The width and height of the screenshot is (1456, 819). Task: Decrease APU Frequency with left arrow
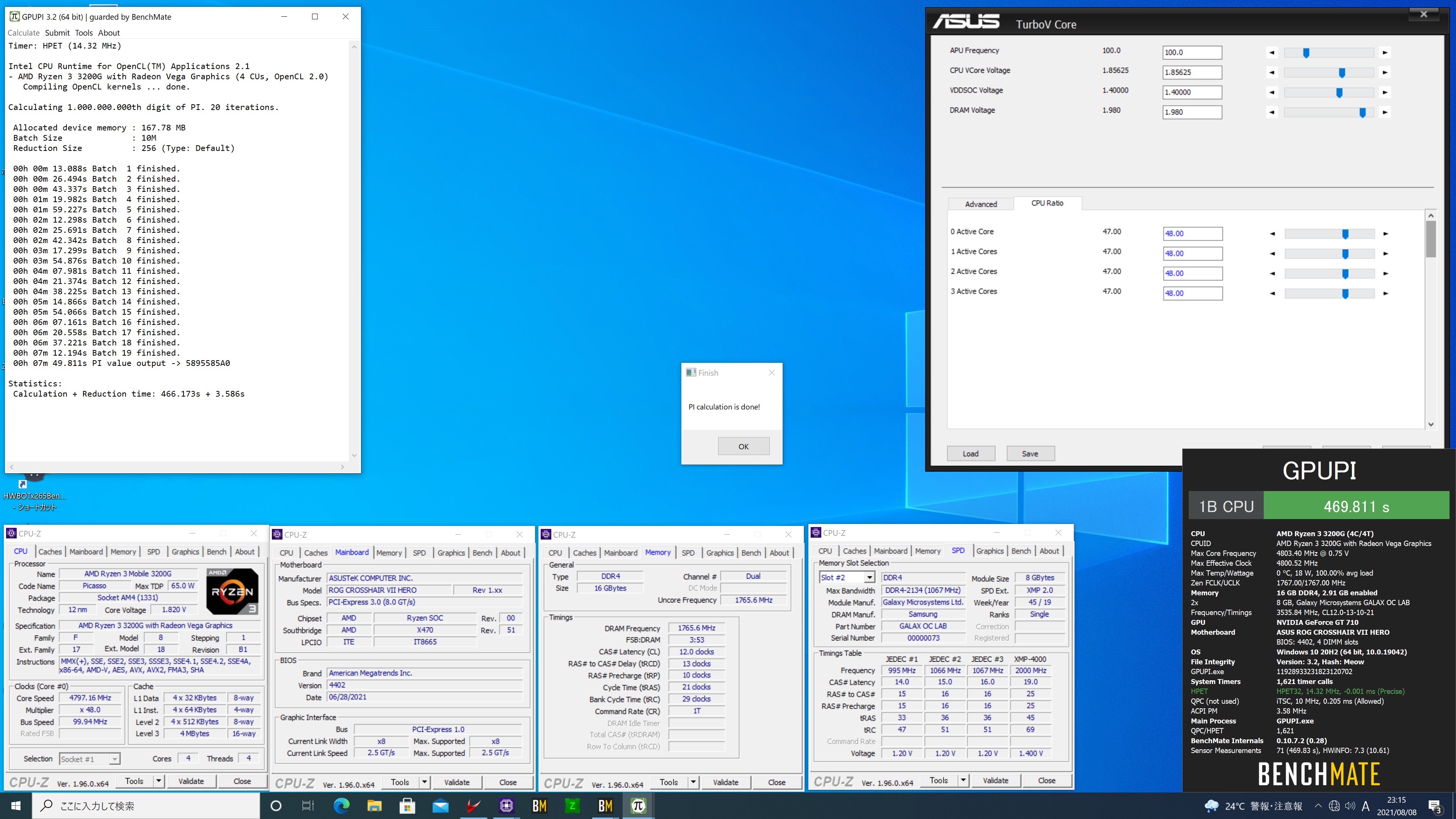click(1272, 53)
